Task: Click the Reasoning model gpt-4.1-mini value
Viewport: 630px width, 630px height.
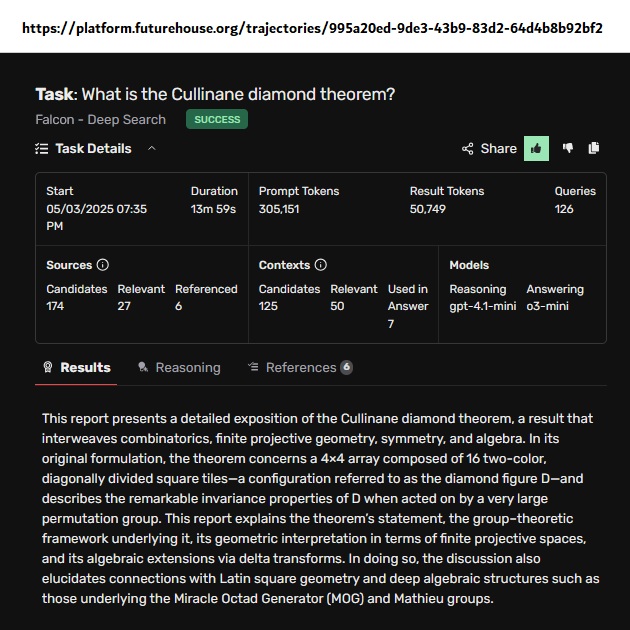Action: tap(482, 306)
